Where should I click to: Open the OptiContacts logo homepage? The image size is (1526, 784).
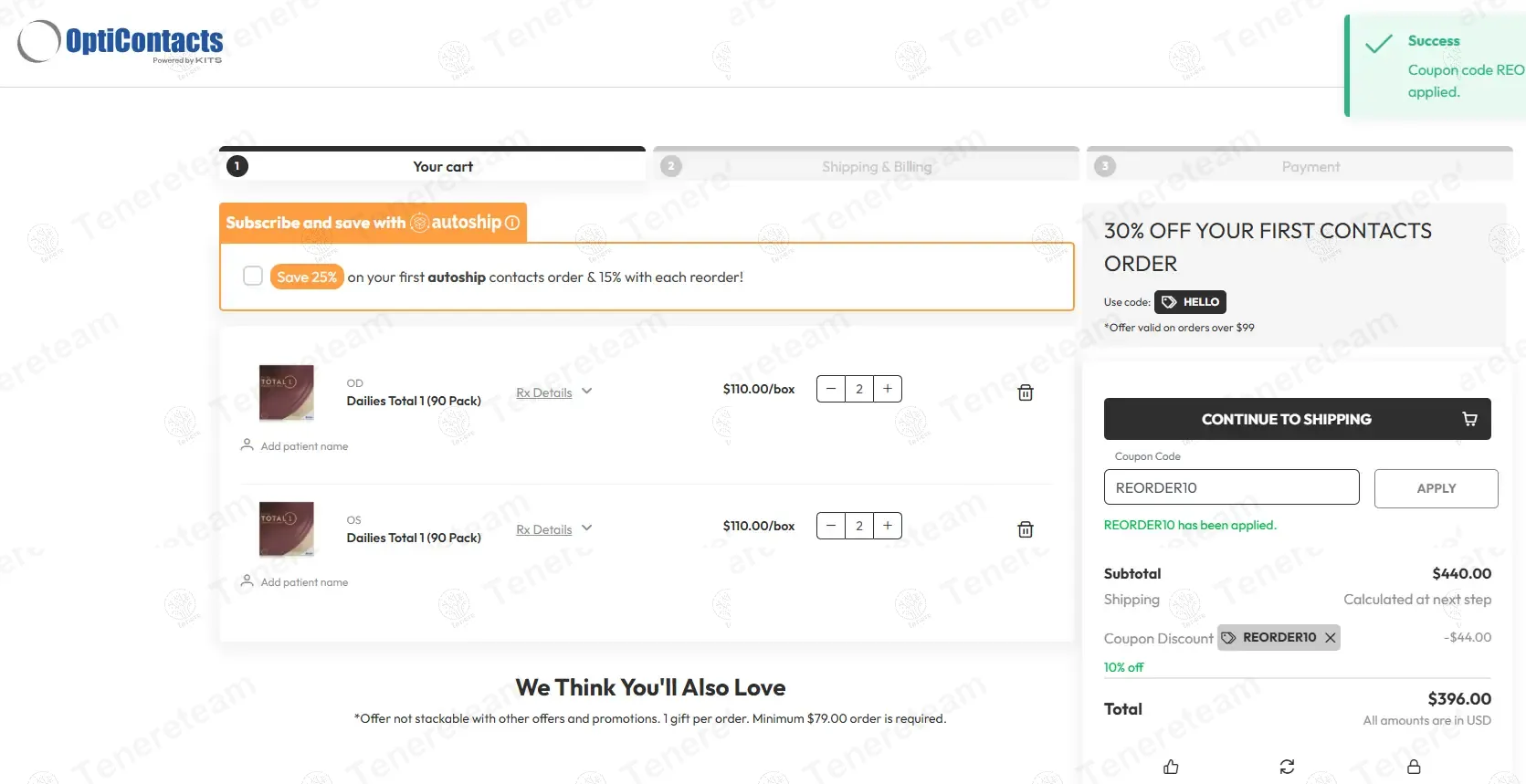(121, 42)
